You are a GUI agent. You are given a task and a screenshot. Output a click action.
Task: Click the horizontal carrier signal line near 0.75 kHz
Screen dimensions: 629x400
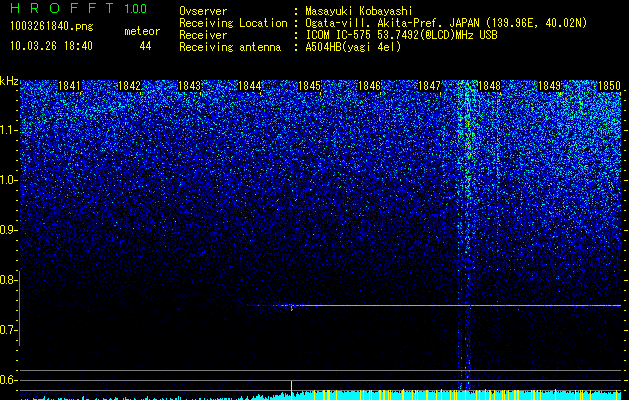coord(434,305)
